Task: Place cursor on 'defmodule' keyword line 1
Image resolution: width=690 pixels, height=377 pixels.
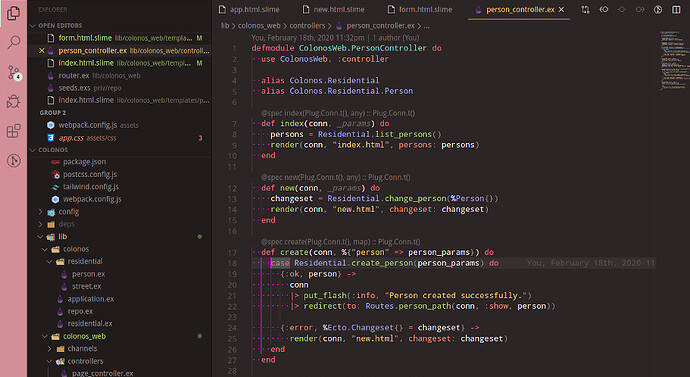Action: pos(272,48)
